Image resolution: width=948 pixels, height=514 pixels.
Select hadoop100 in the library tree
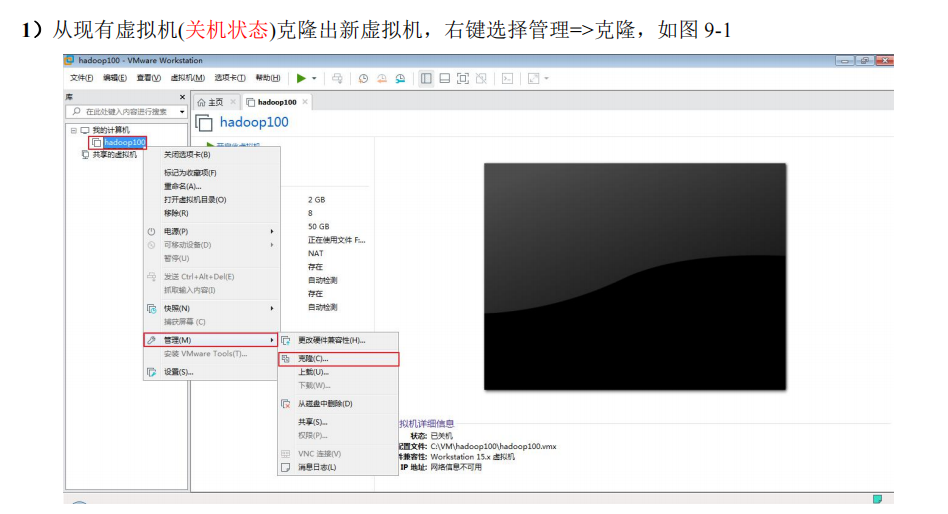click(125, 142)
